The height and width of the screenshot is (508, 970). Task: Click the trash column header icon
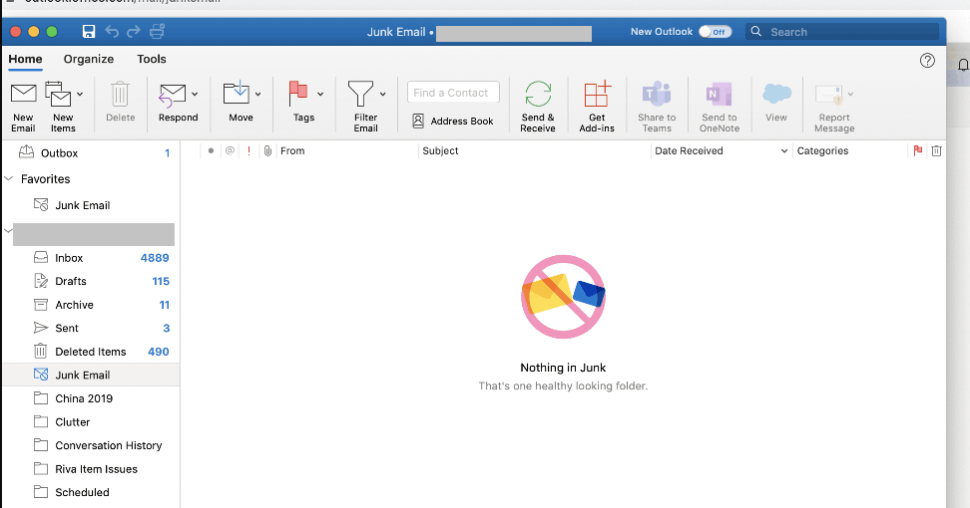coord(936,150)
